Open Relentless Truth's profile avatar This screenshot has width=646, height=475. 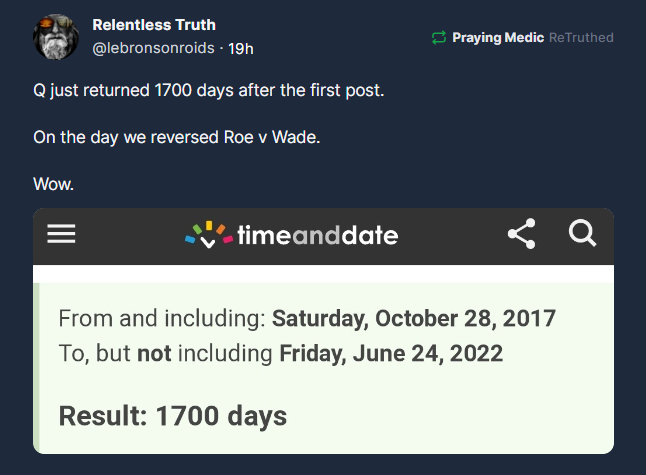pyautogui.click(x=56, y=37)
